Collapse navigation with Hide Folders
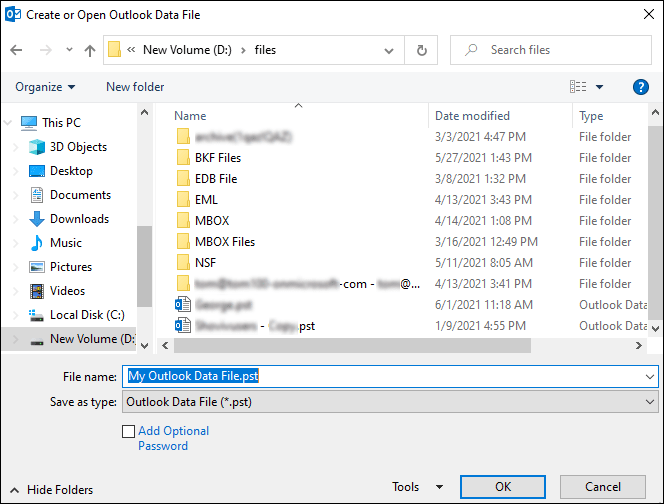This screenshot has width=664, height=504. 51,490
